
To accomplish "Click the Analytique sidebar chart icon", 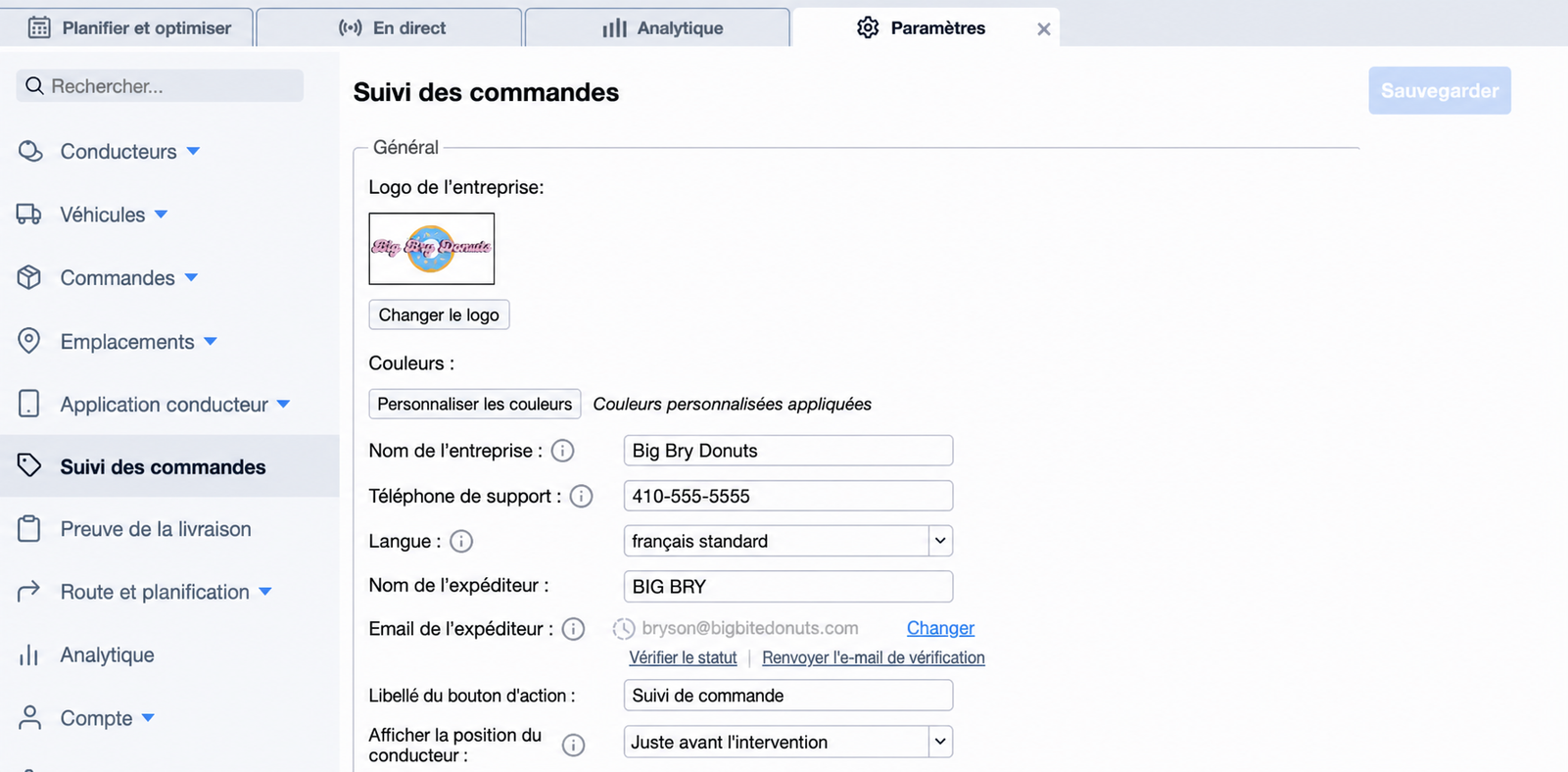I will pos(29,654).
